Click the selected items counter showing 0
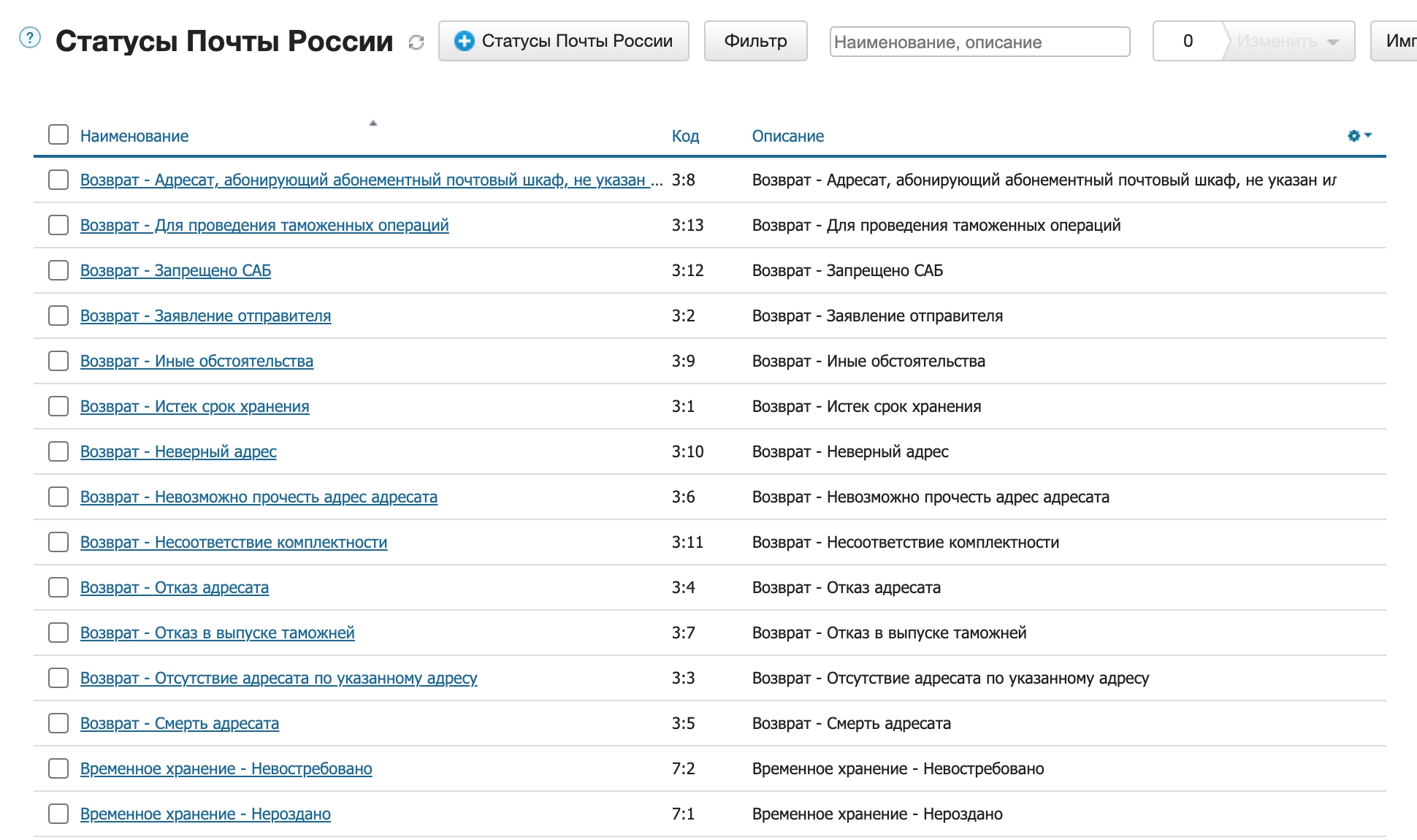The image size is (1417, 840). click(1188, 42)
